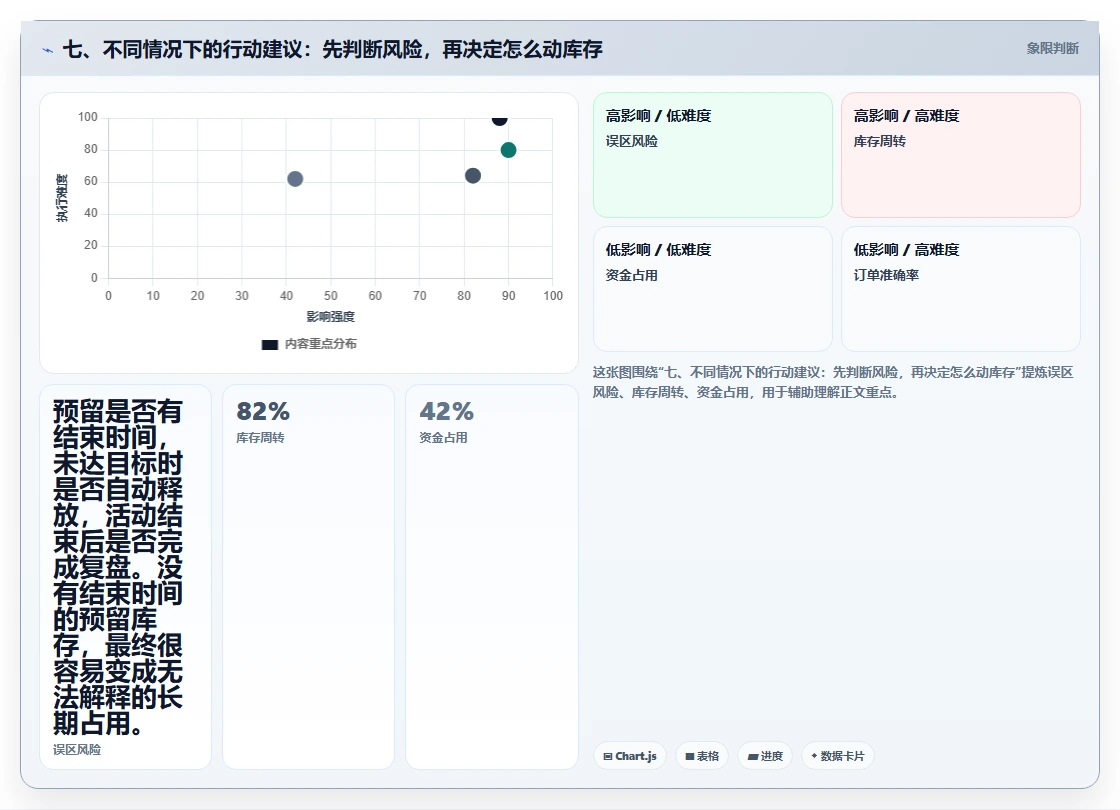The image size is (1120, 810).
Task: Click the 资金占用 text in the quadrant card
Action: click(631, 275)
